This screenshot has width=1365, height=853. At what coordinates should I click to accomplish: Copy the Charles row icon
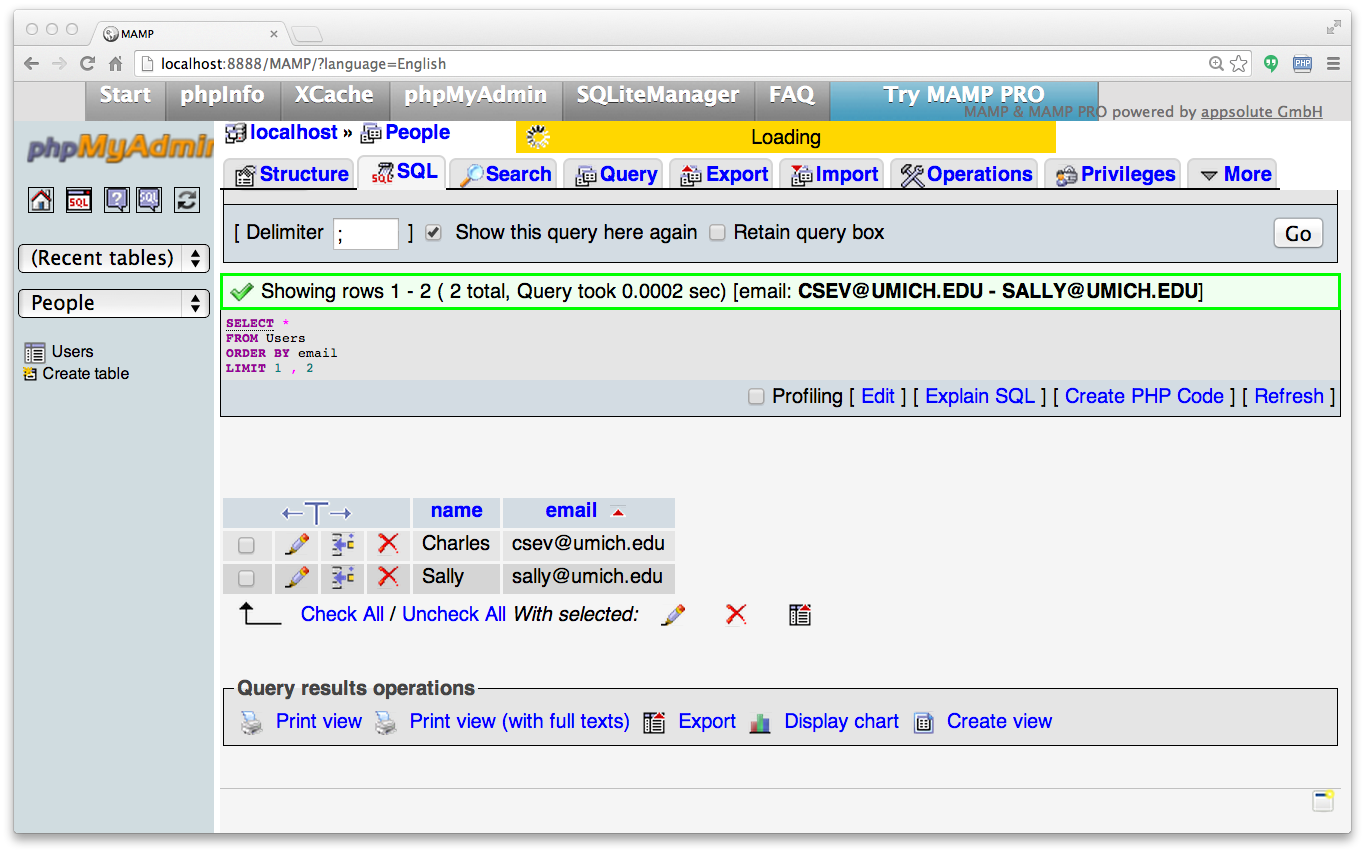click(343, 544)
